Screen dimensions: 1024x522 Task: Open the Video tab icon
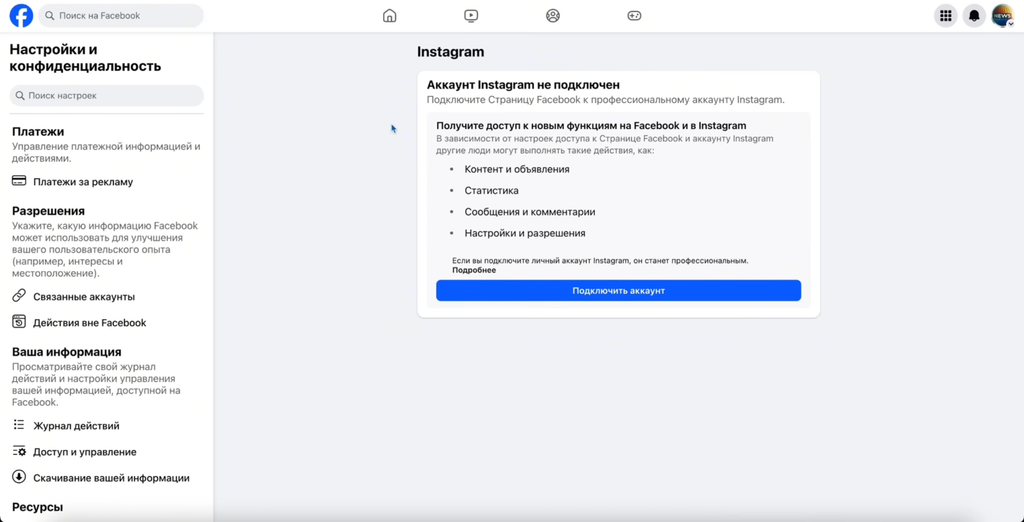(x=471, y=16)
